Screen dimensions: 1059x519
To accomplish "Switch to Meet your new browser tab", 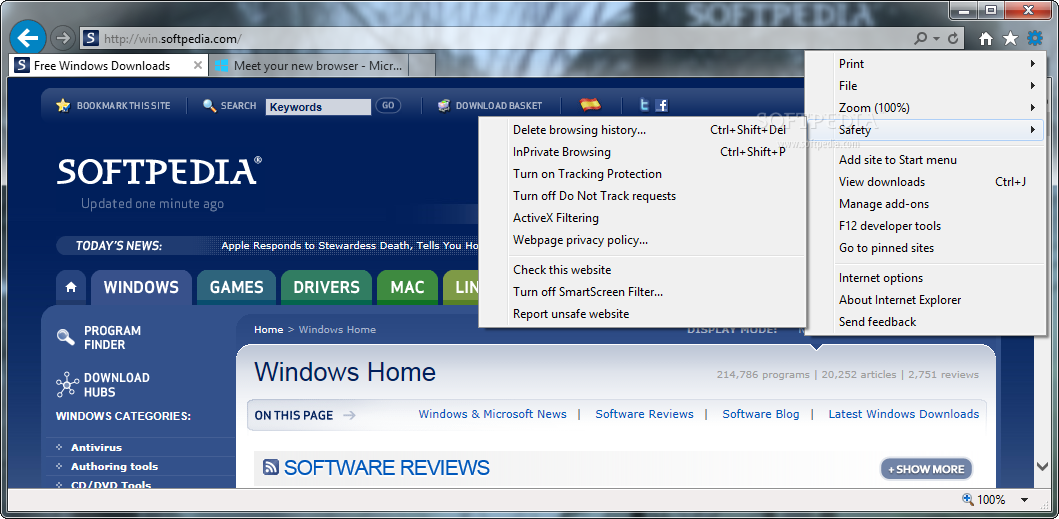I will (x=309, y=66).
